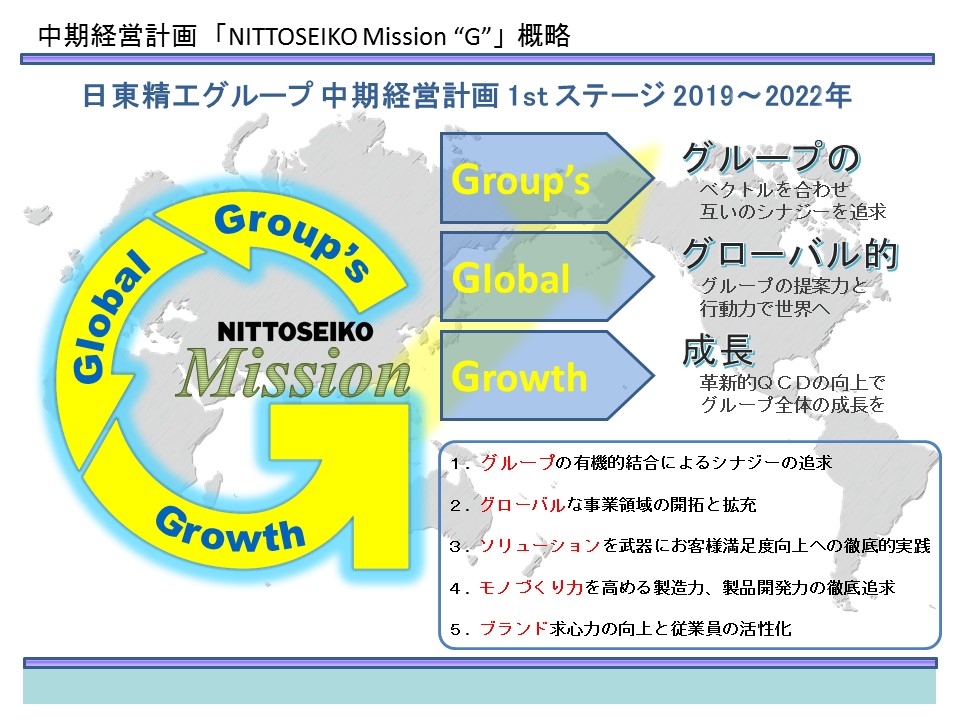
Task: Click the slide title 中期経営計画「NITTOSEIKO Mission "G"」概略
Action: pos(304,36)
